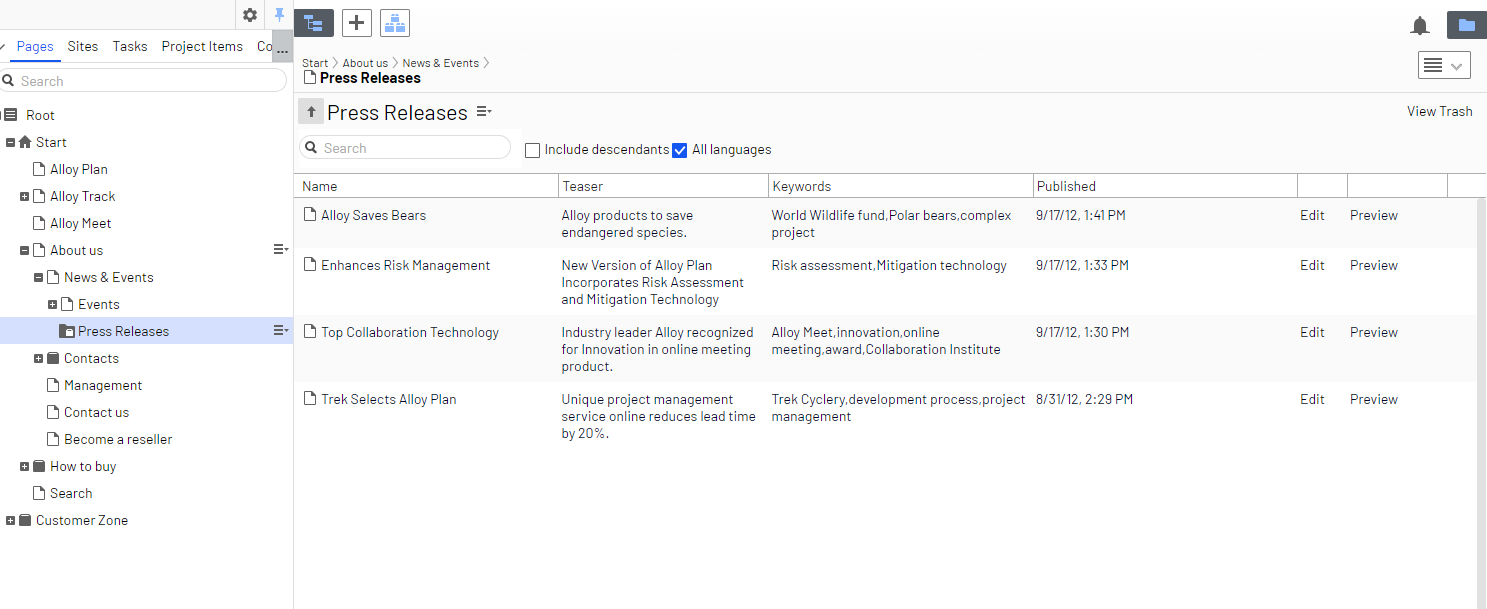Click the Start home icon in tree
Viewport: 1487px width, 609px height.
(x=25, y=142)
